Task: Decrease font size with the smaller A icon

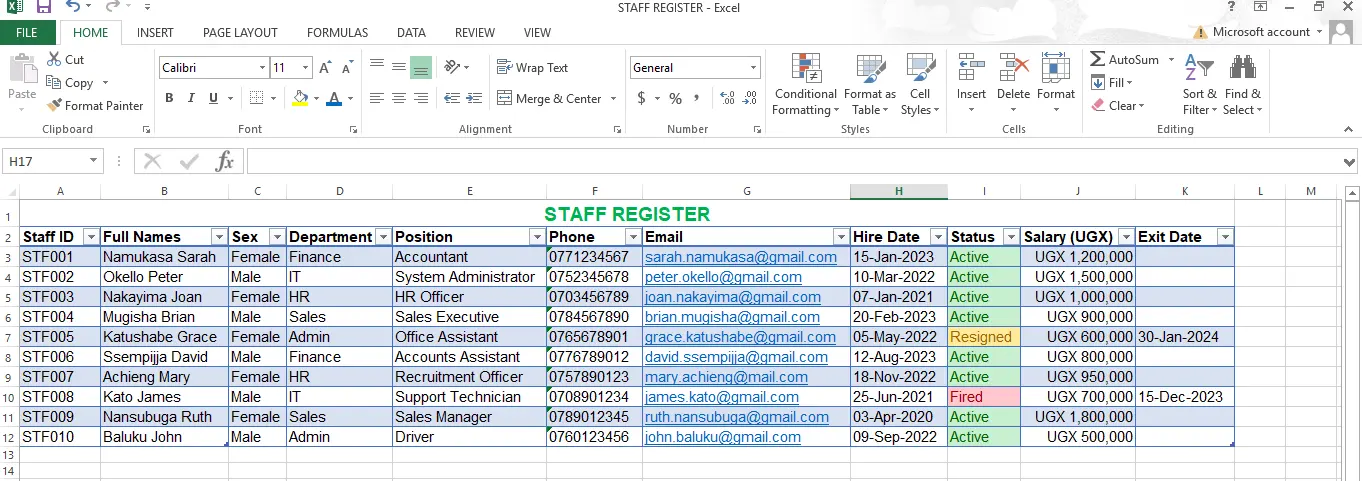Action: click(x=347, y=68)
